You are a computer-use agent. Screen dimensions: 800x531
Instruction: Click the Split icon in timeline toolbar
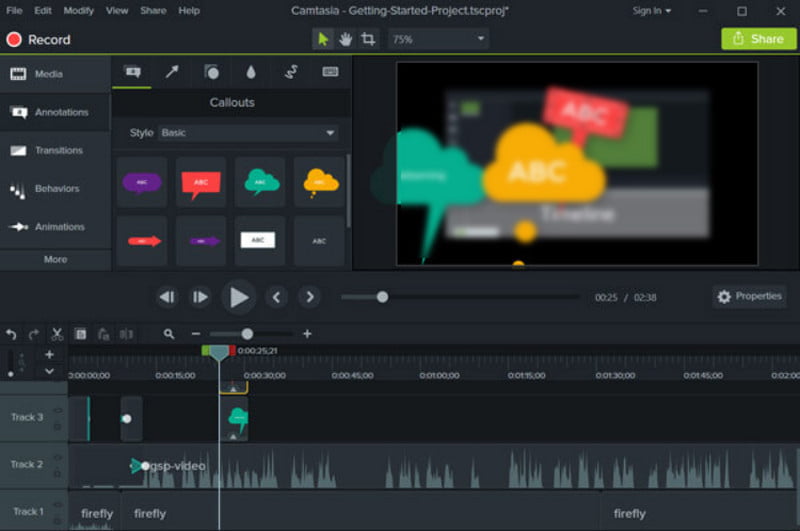[126, 335]
